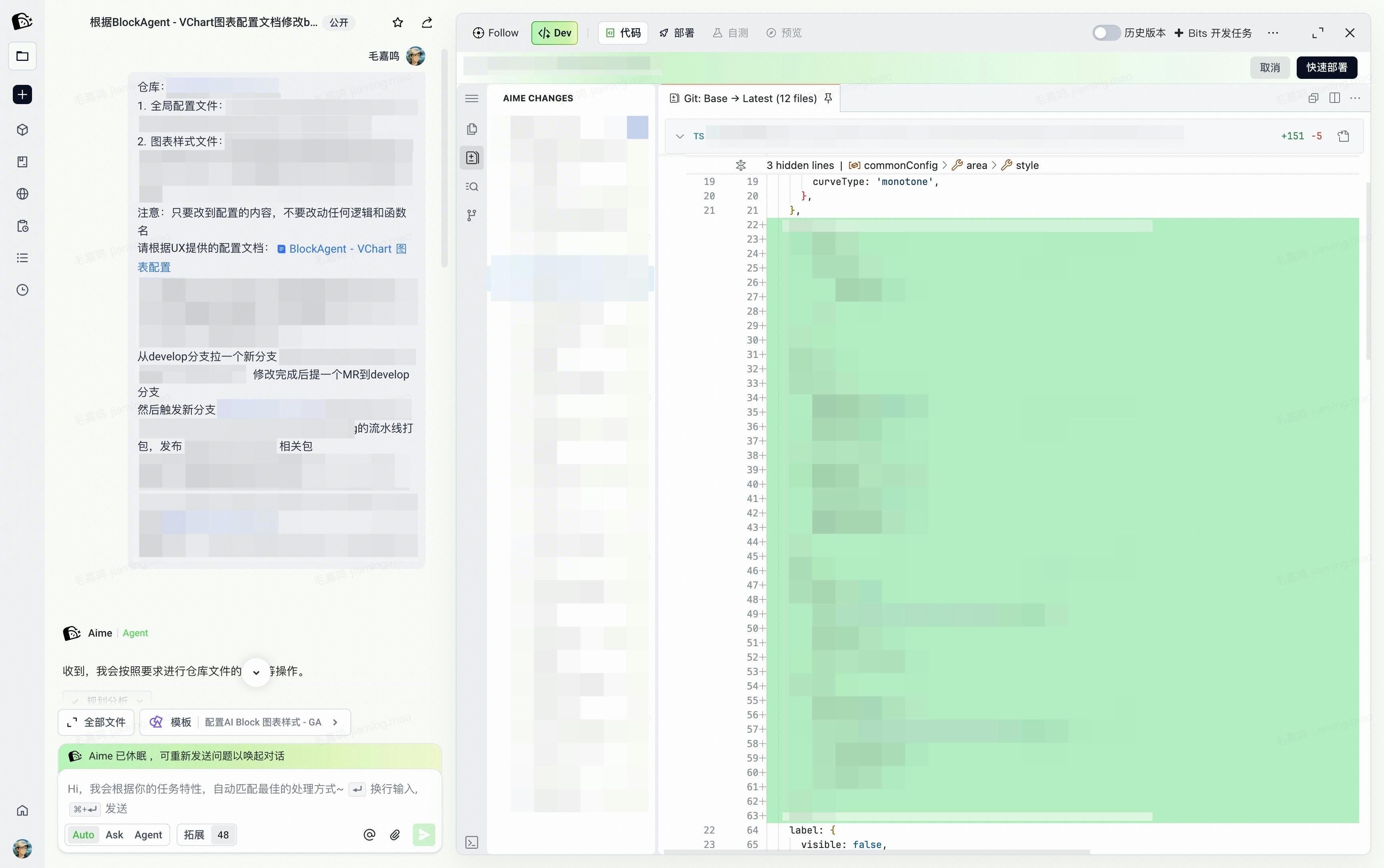Click the black plus new-task button
This screenshot has height=868, width=1384.
[x=22, y=95]
